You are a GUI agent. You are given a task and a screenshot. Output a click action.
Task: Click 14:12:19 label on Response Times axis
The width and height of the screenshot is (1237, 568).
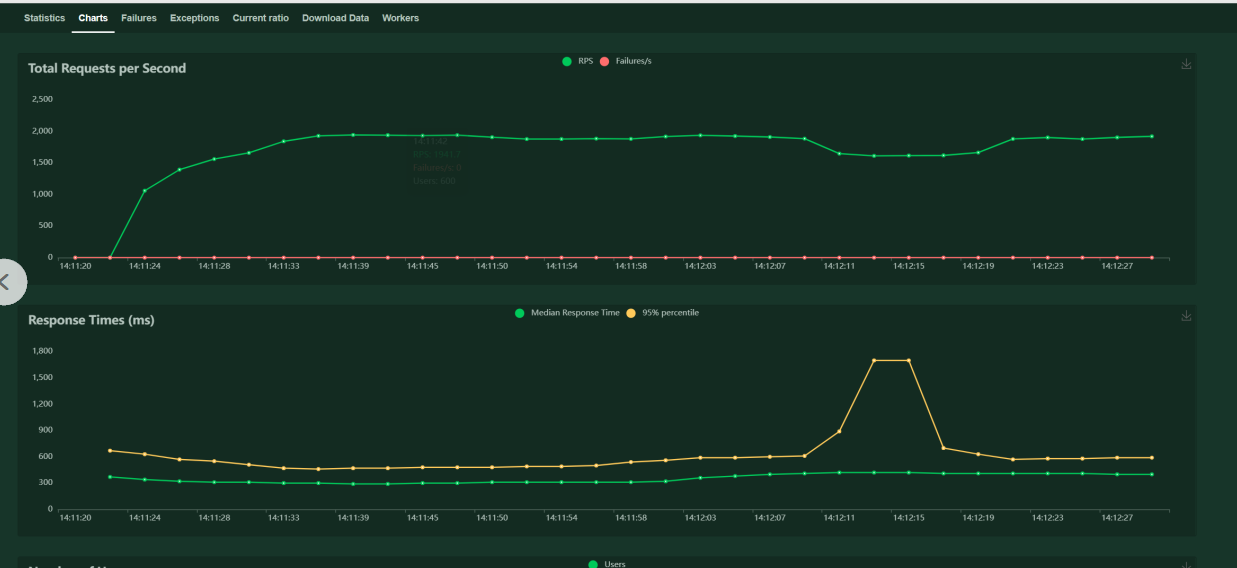click(x=978, y=518)
